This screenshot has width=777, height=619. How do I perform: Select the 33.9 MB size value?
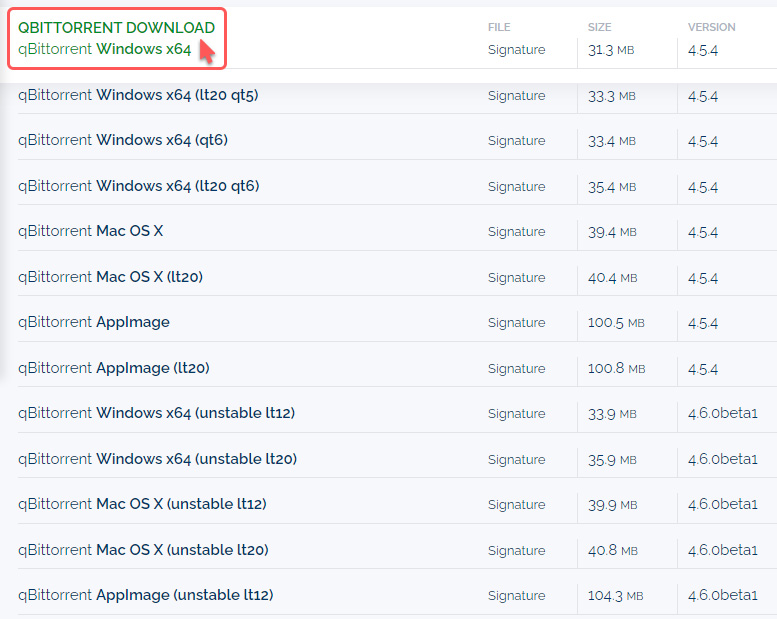pyautogui.click(x=612, y=414)
